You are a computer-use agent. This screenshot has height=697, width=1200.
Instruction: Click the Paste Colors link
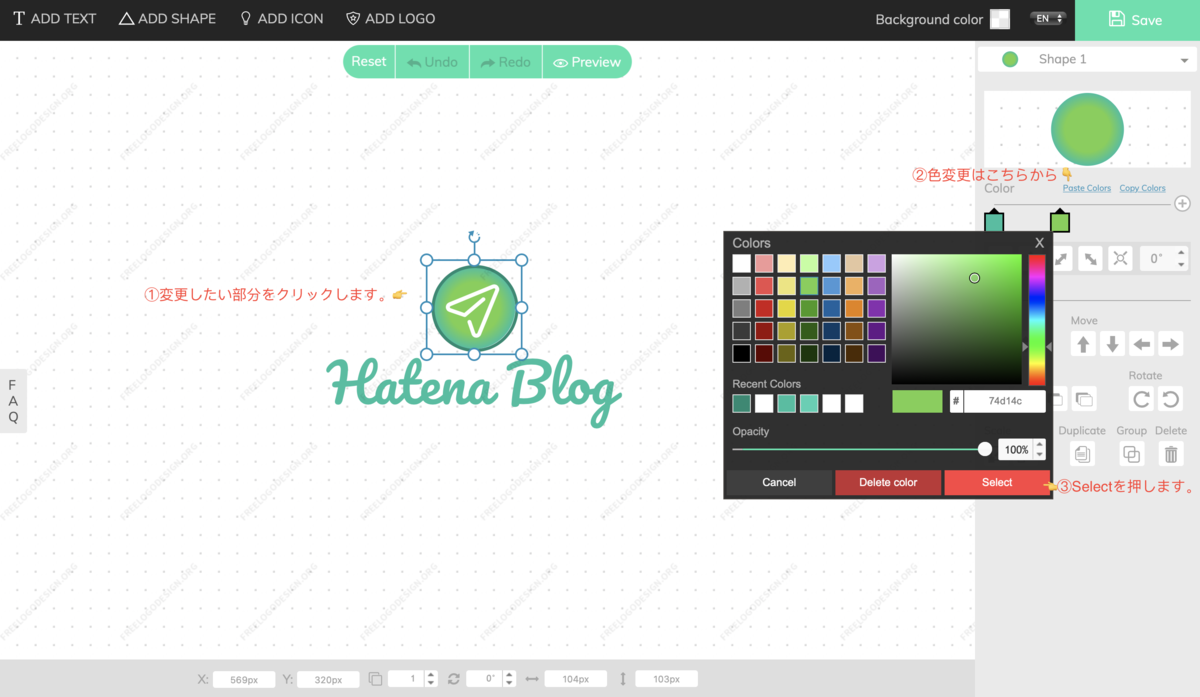point(1087,188)
